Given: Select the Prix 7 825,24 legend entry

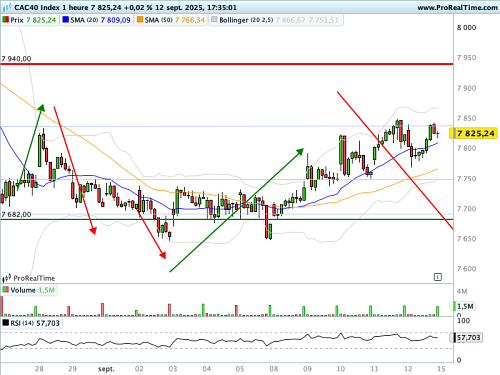Looking at the screenshot, I should 30,20.
